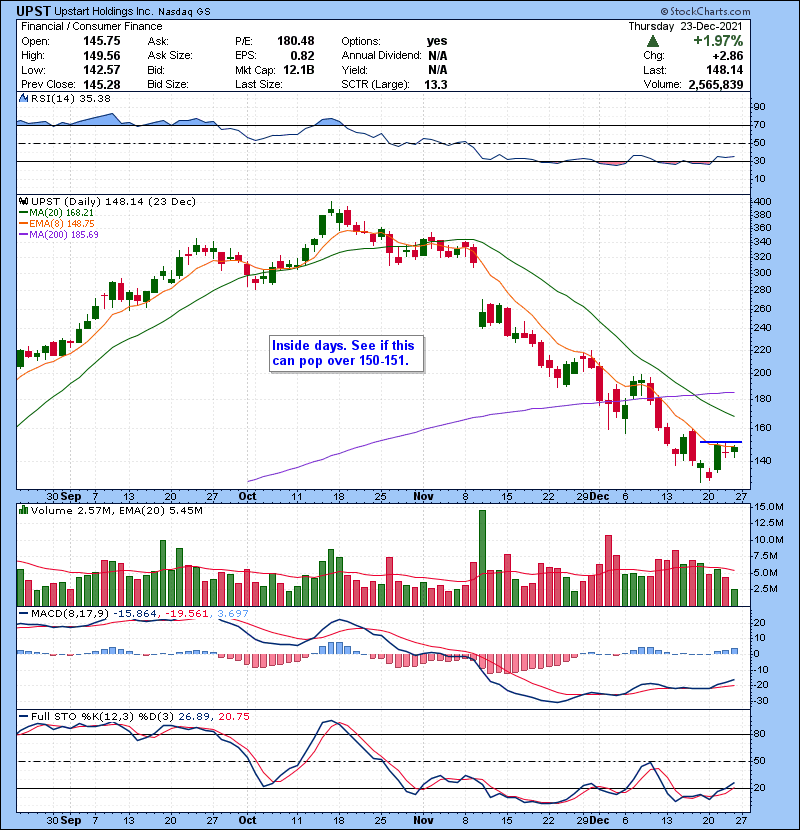The height and width of the screenshot is (830, 800).
Task: Click the RSI area-chart icon beside RSI(14)
Action: [23, 98]
